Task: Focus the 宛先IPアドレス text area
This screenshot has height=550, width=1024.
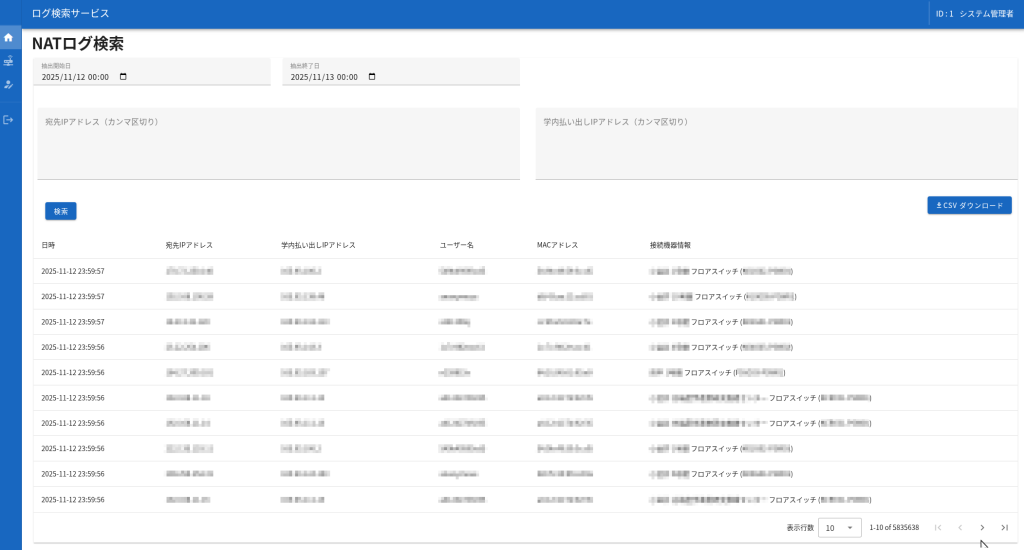Action: (x=278, y=143)
